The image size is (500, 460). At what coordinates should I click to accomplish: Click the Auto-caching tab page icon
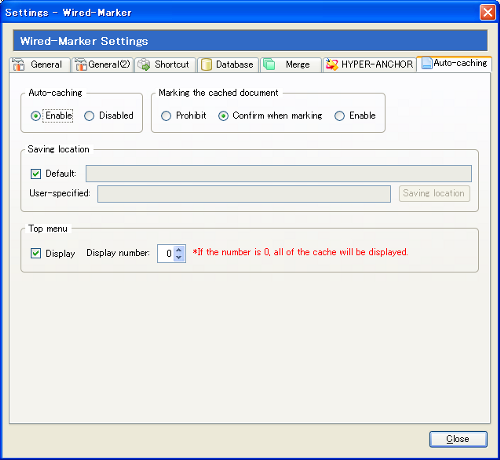[426, 63]
